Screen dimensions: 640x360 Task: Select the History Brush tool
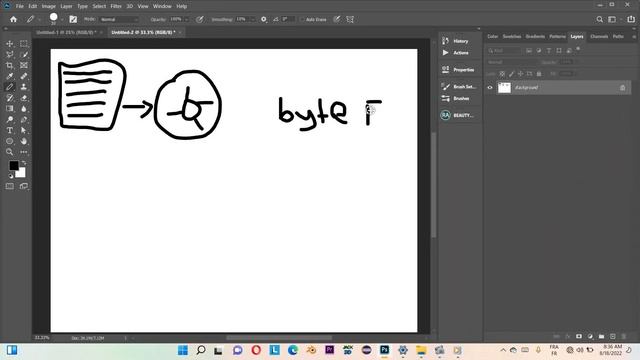tap(9, 98)
